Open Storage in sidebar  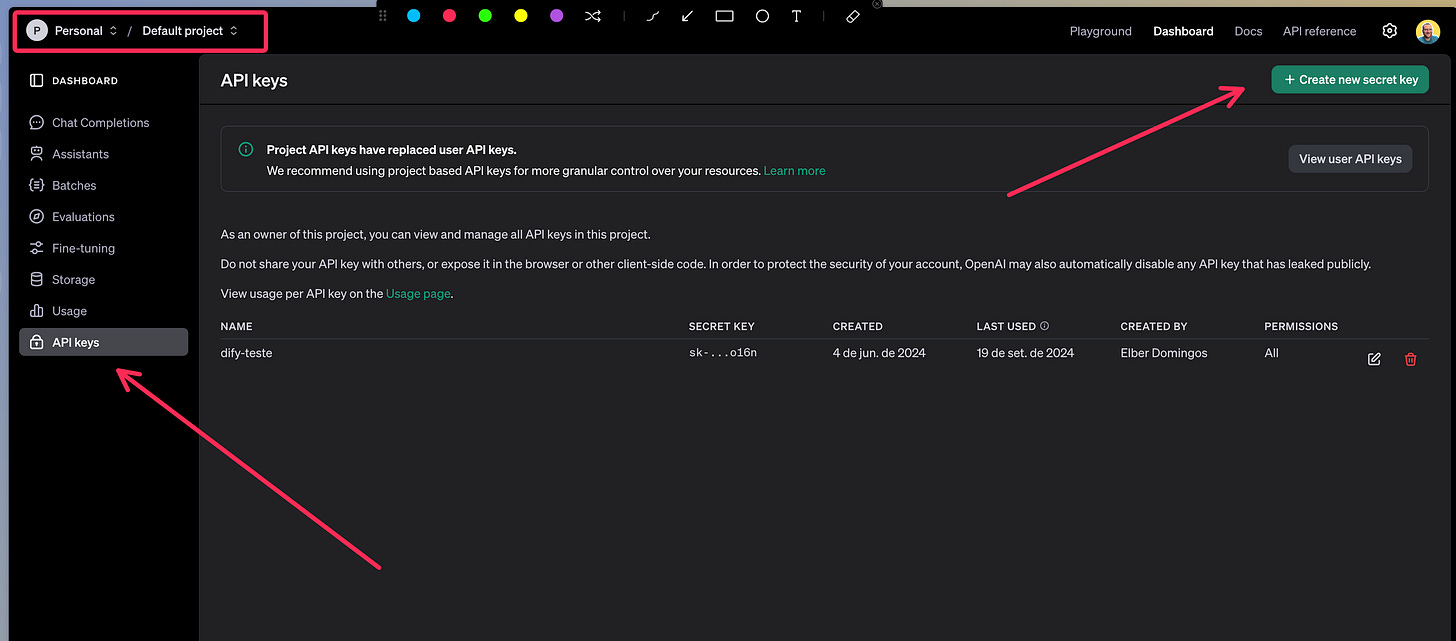pyautogui.click(x=103, y=279)
